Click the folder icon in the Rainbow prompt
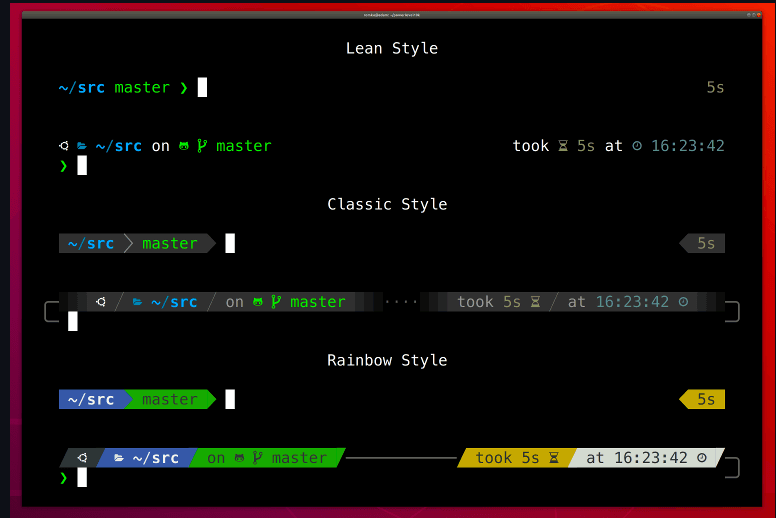776x518 pixels. pyautogui.click(x=119, y=458)
